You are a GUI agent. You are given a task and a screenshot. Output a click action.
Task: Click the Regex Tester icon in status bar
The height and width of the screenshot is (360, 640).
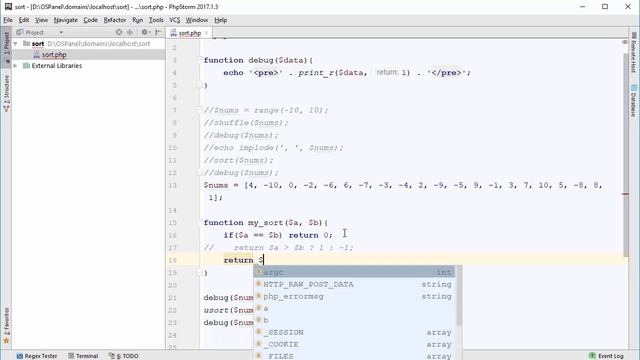coord(19,356)
